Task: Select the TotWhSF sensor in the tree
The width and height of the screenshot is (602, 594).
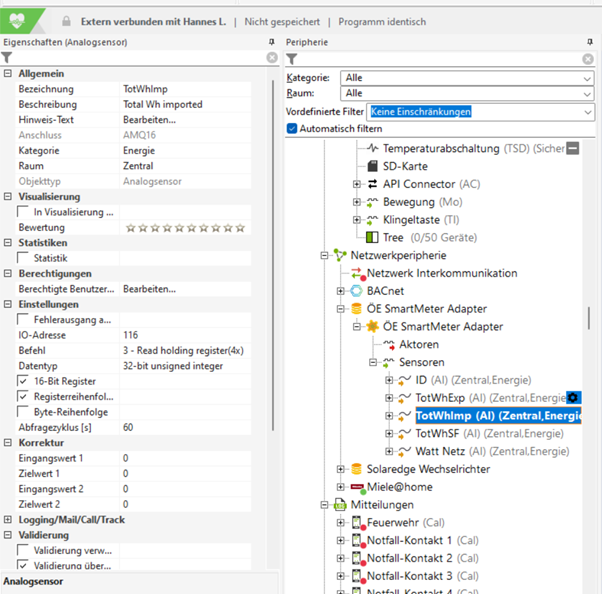Action: point(489,434)
